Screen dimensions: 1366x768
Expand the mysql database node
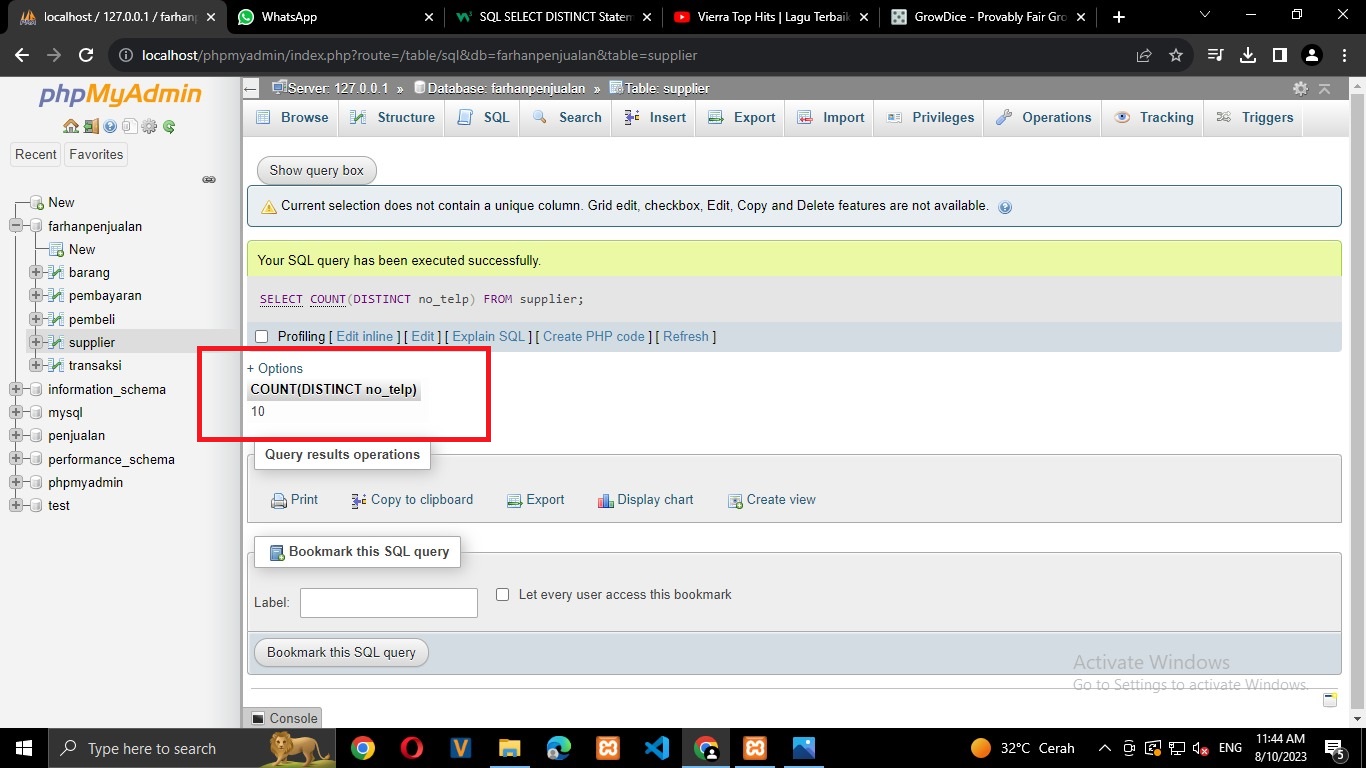point(16,412)
